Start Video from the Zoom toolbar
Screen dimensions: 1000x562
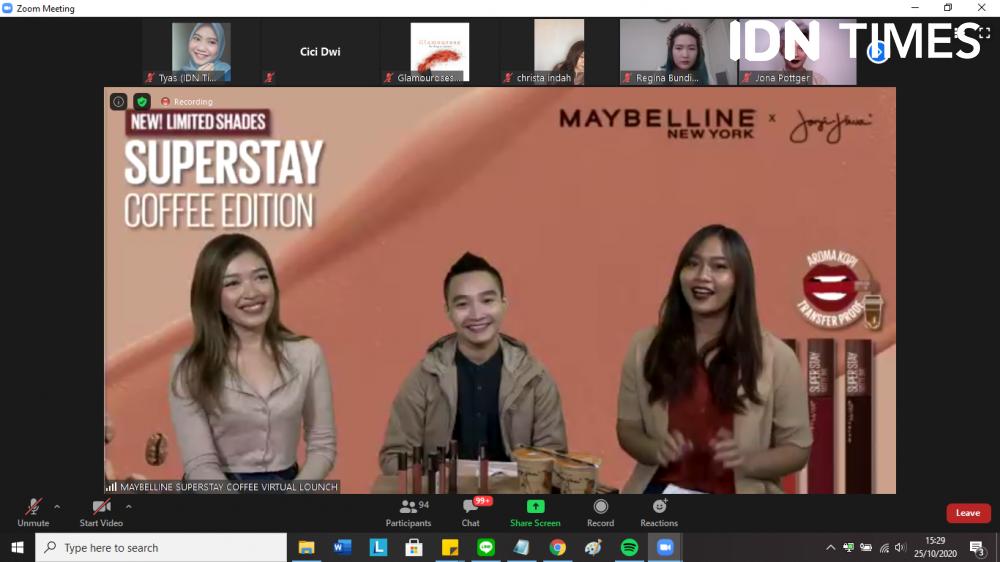[101, 512]
